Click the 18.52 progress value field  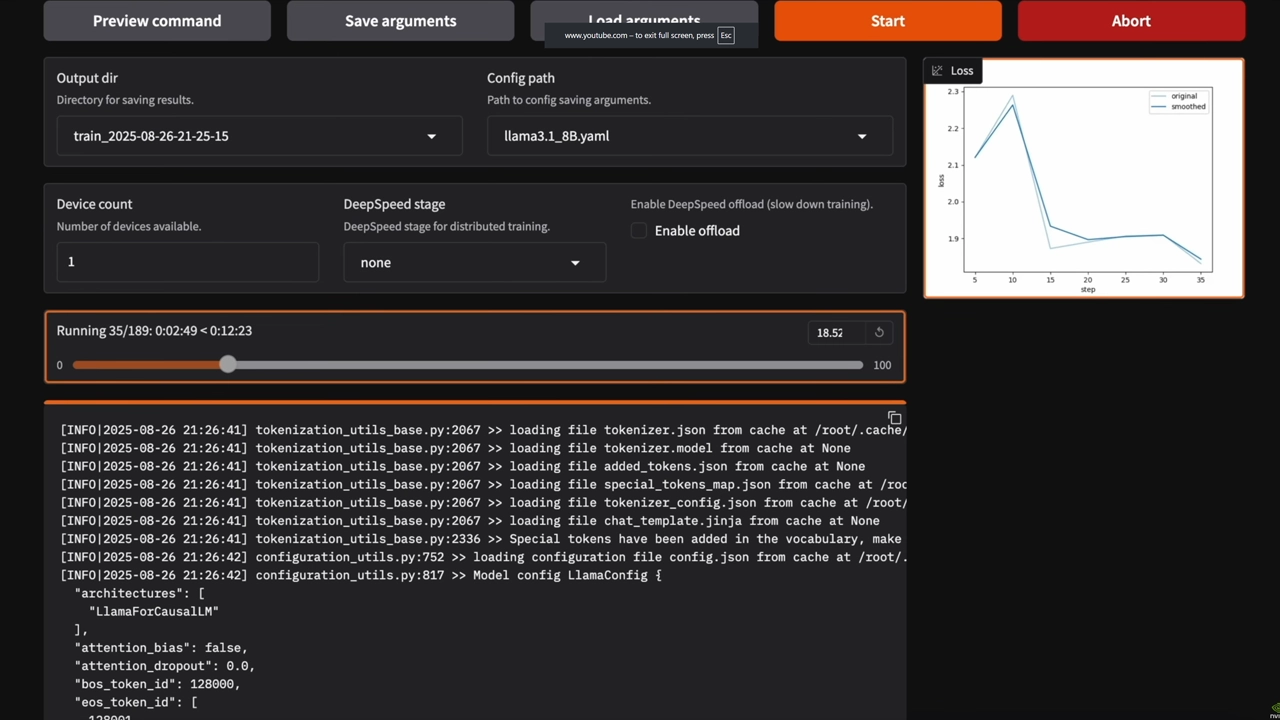tap(835, 332)
